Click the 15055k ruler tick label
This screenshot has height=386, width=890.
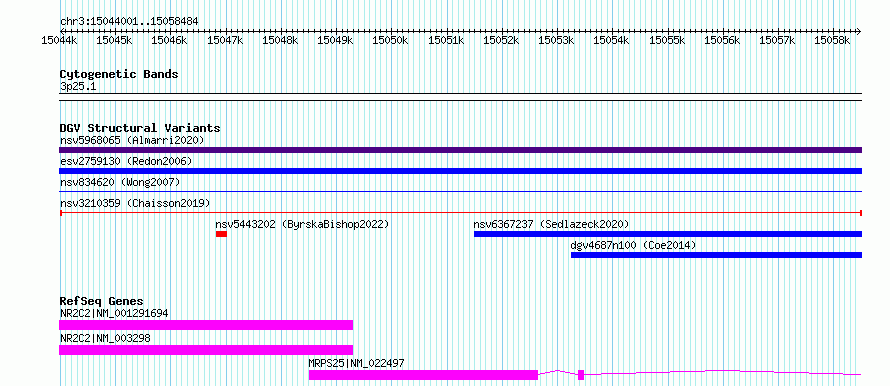pyautogui.click(x=667, y=40)
